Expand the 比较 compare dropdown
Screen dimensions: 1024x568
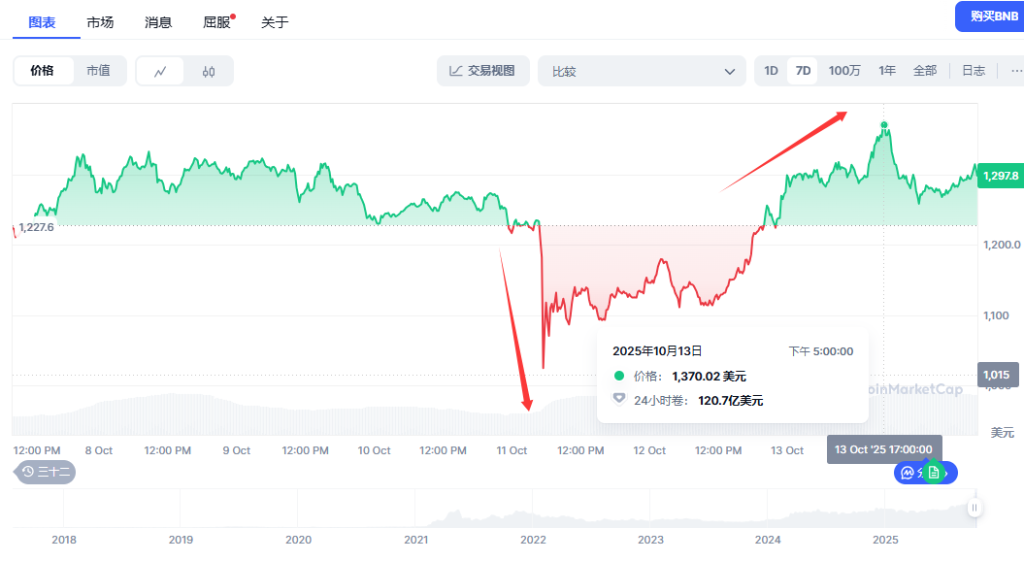click(641, 71)
